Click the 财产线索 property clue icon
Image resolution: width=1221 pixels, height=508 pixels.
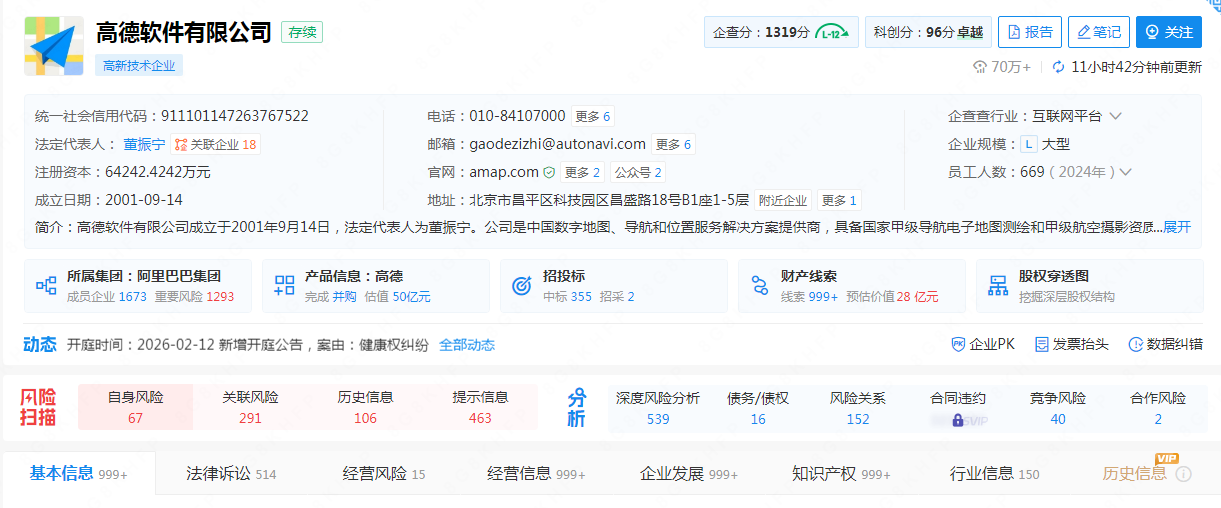click(x=760, y=286)
